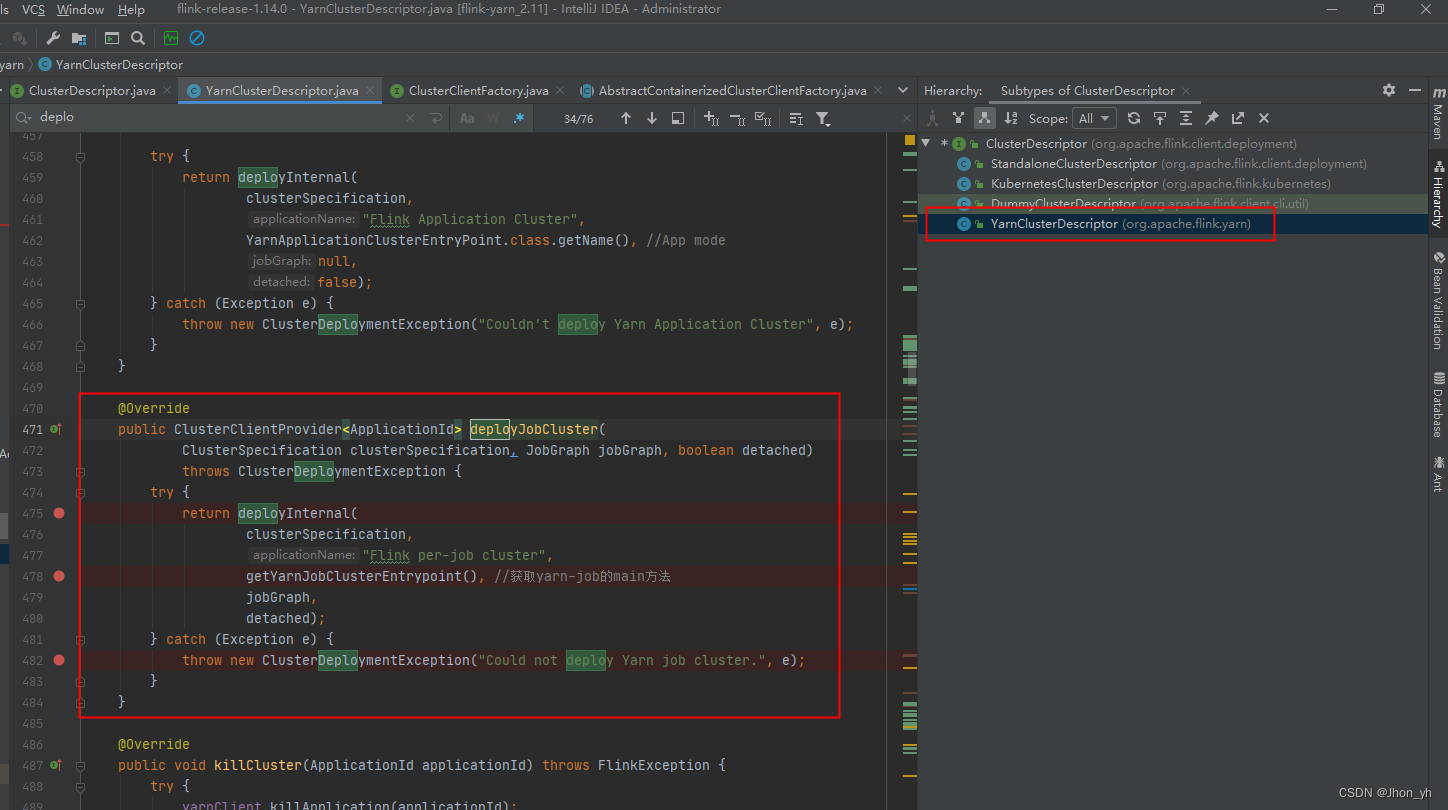Image resolution: width=1448 pixels, height=810 pixels.
Task: Open the Project Structure wrench icon
Action: coord(53,38)
